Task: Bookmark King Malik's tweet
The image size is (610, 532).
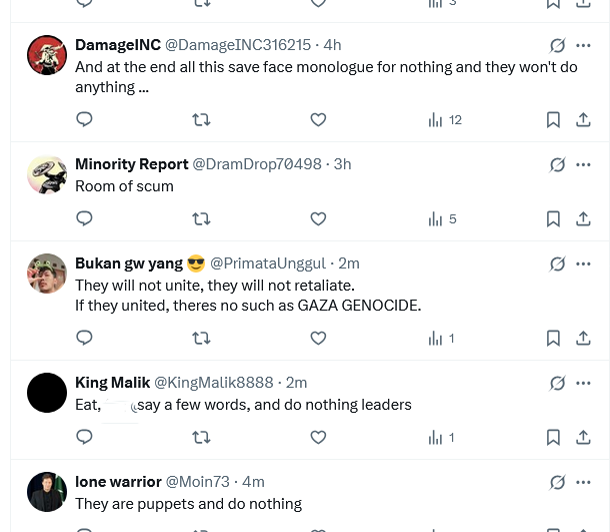Action: coord(553,437)
